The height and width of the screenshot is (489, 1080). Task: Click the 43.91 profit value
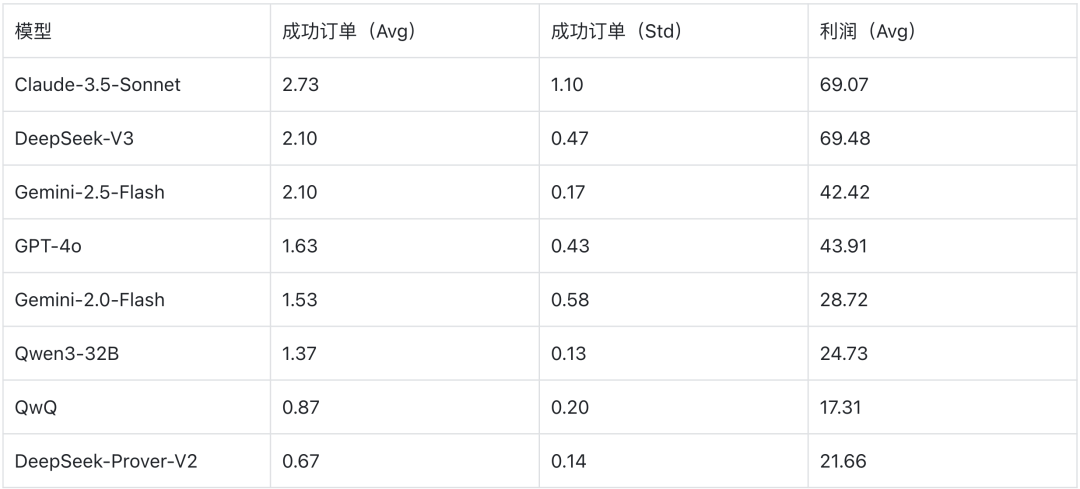pyautogui.click(x=844, y=246)
